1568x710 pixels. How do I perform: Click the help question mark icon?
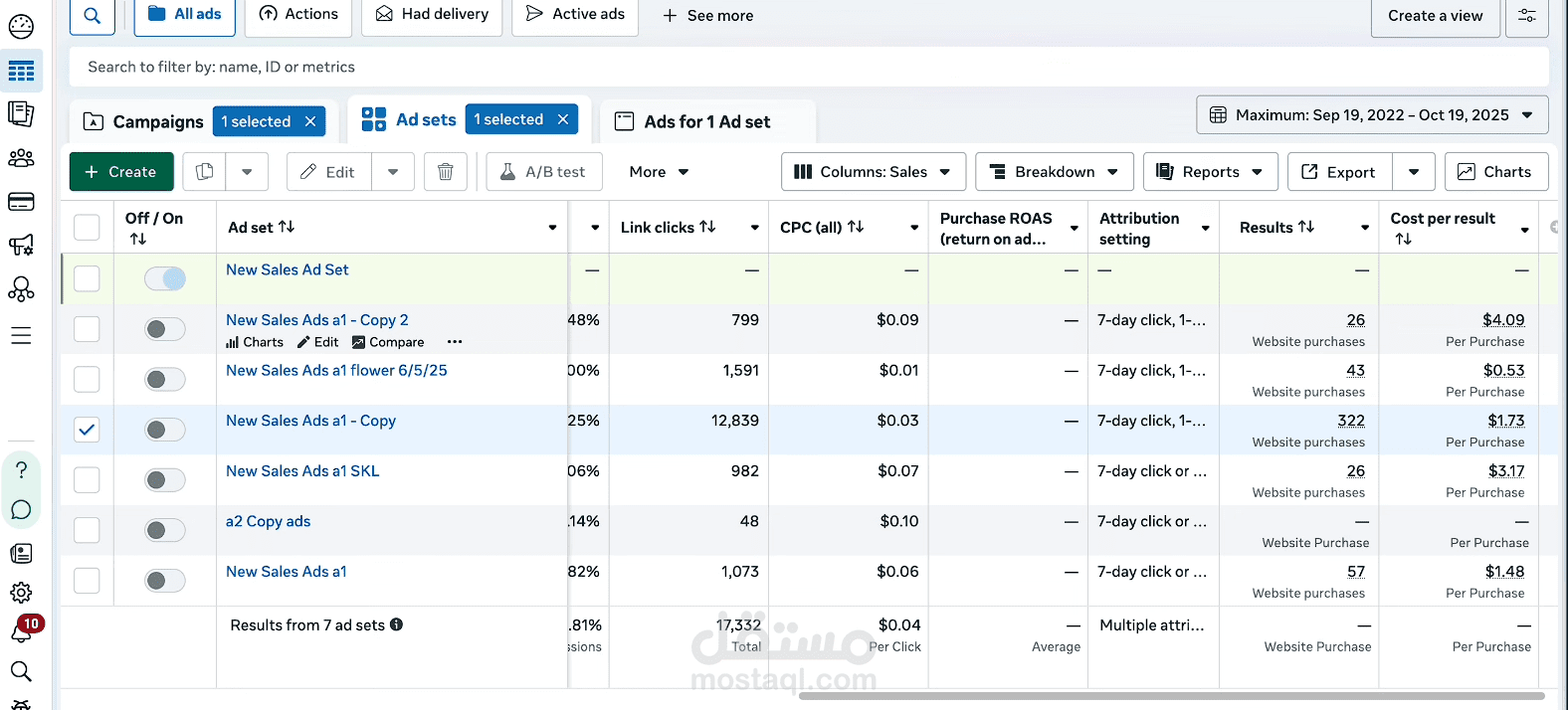(21, 469)
